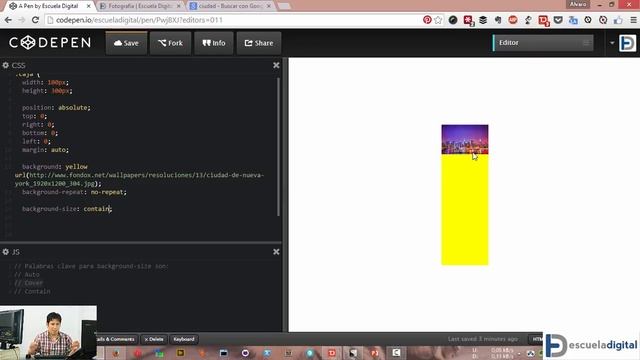Image resolution: width=640 pixels, height=360 pixels.
Task: Save the pen with the Save button
Action: (126, 43)
